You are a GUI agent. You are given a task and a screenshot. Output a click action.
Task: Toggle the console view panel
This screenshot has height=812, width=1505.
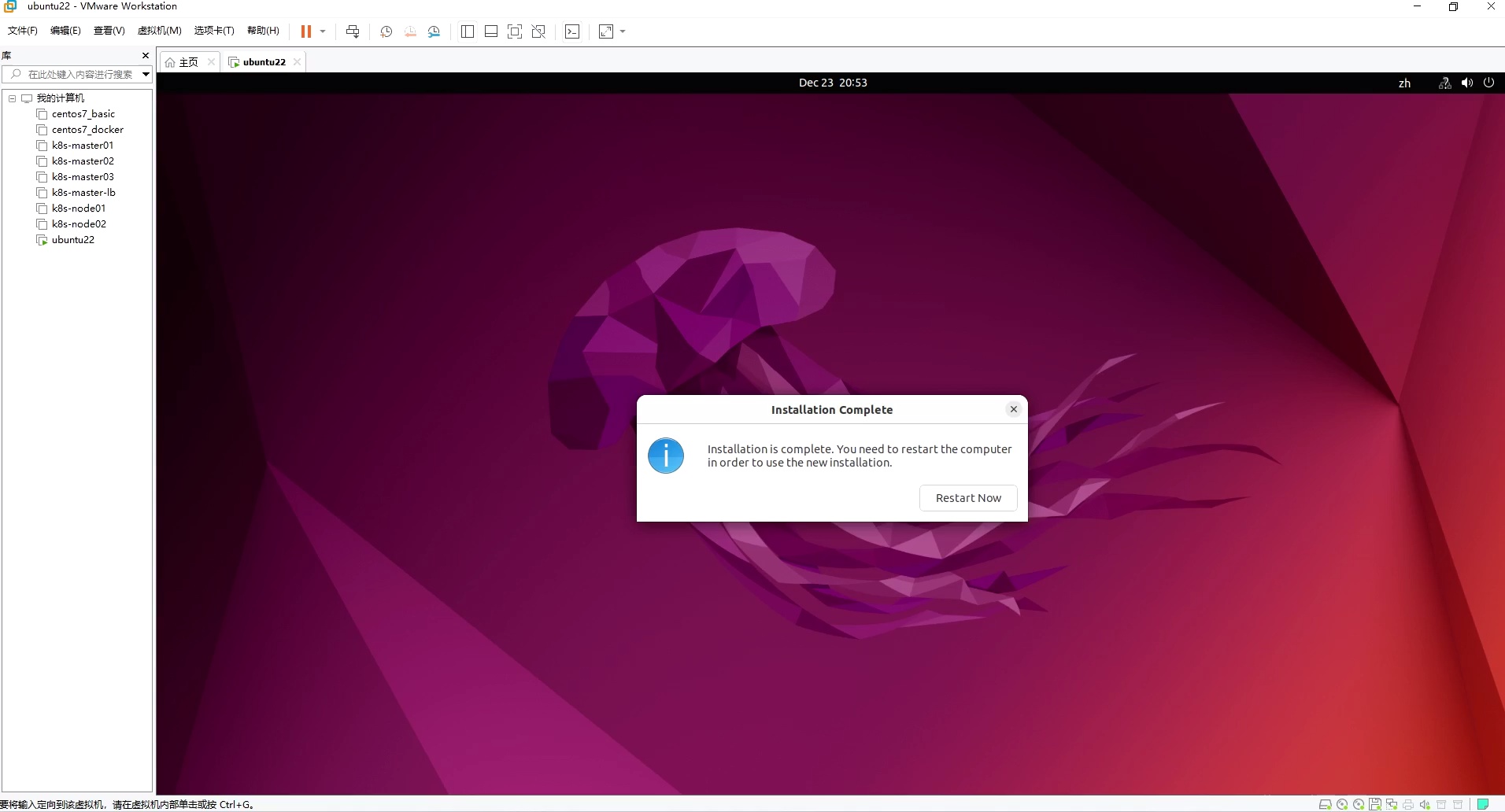click(572, 31)
